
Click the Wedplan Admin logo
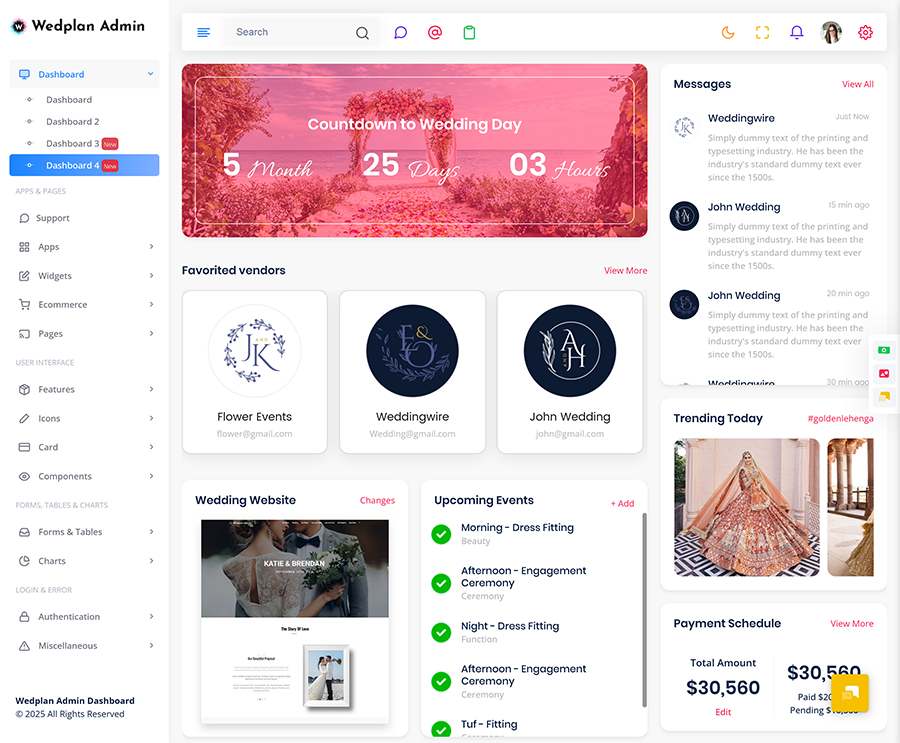click(78, 26)
